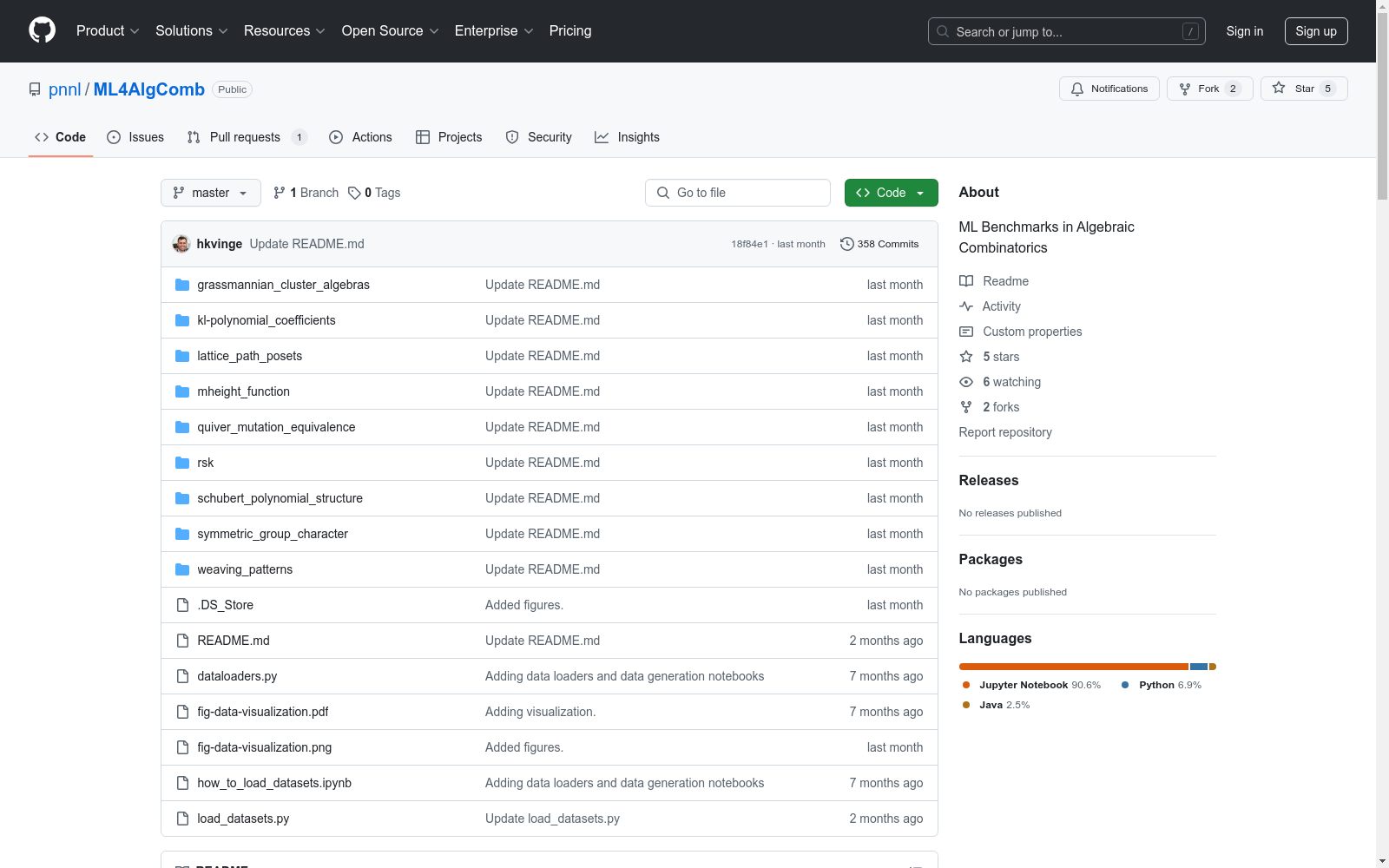Viewport: 1389px width, 868px height.
Task: Click the kl-polynomial_coefficients folder icon
Action: (x=182, y=320)
